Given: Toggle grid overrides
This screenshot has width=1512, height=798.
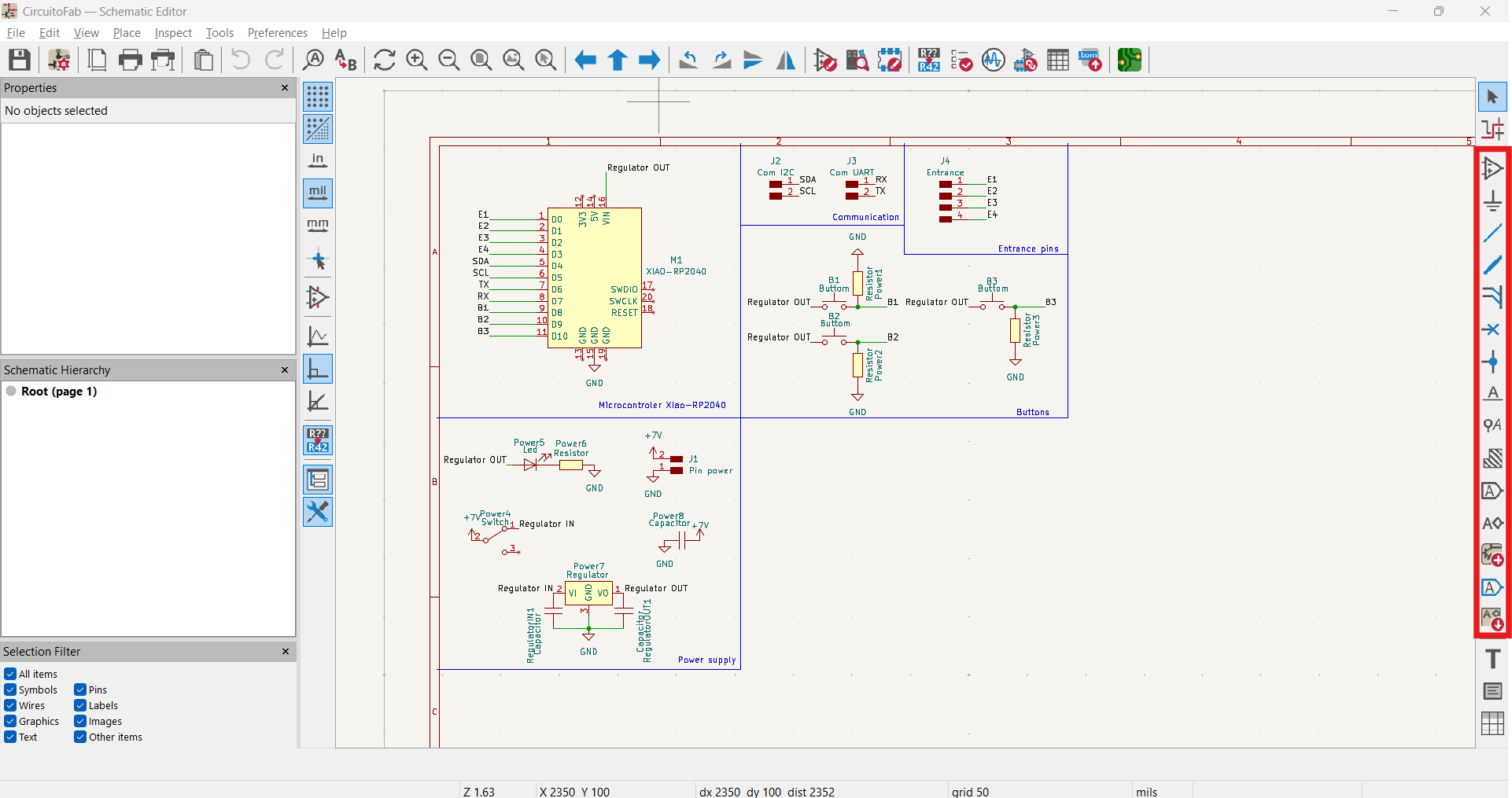Looking at the screenshot, I should pyautogui.click(x=318, y=129).
